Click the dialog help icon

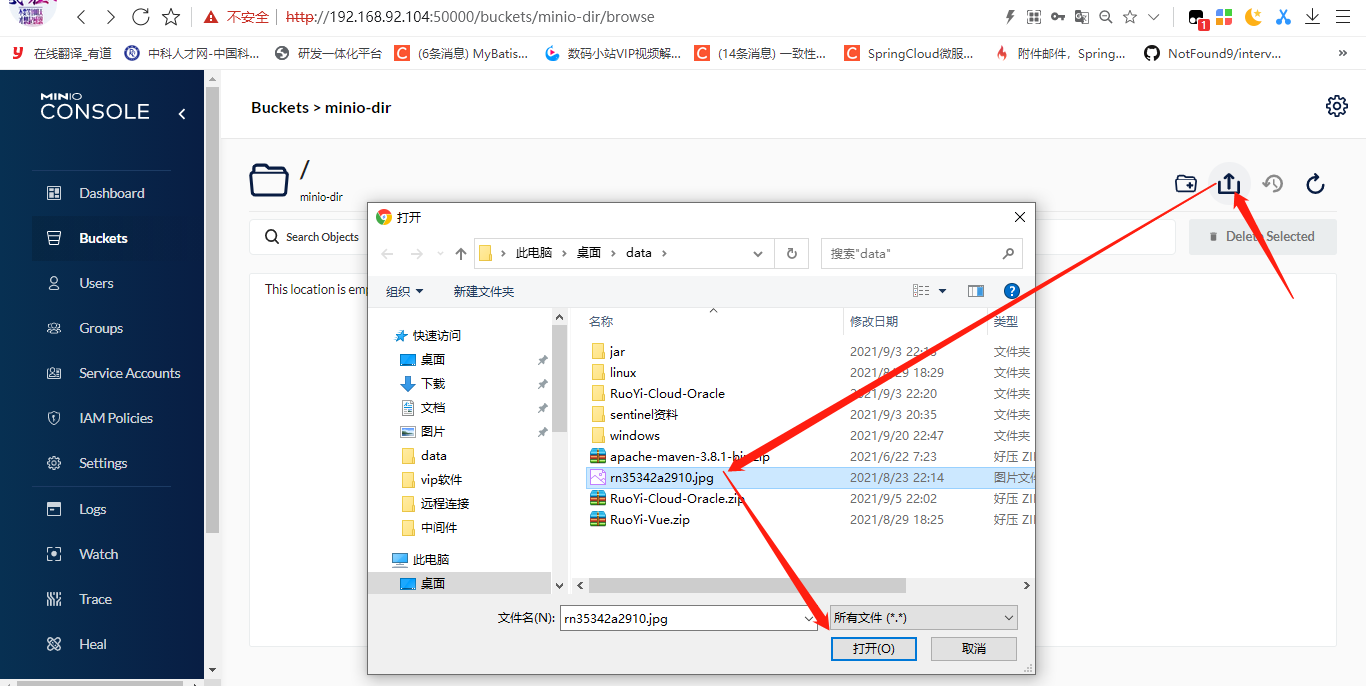(1011, 291)
